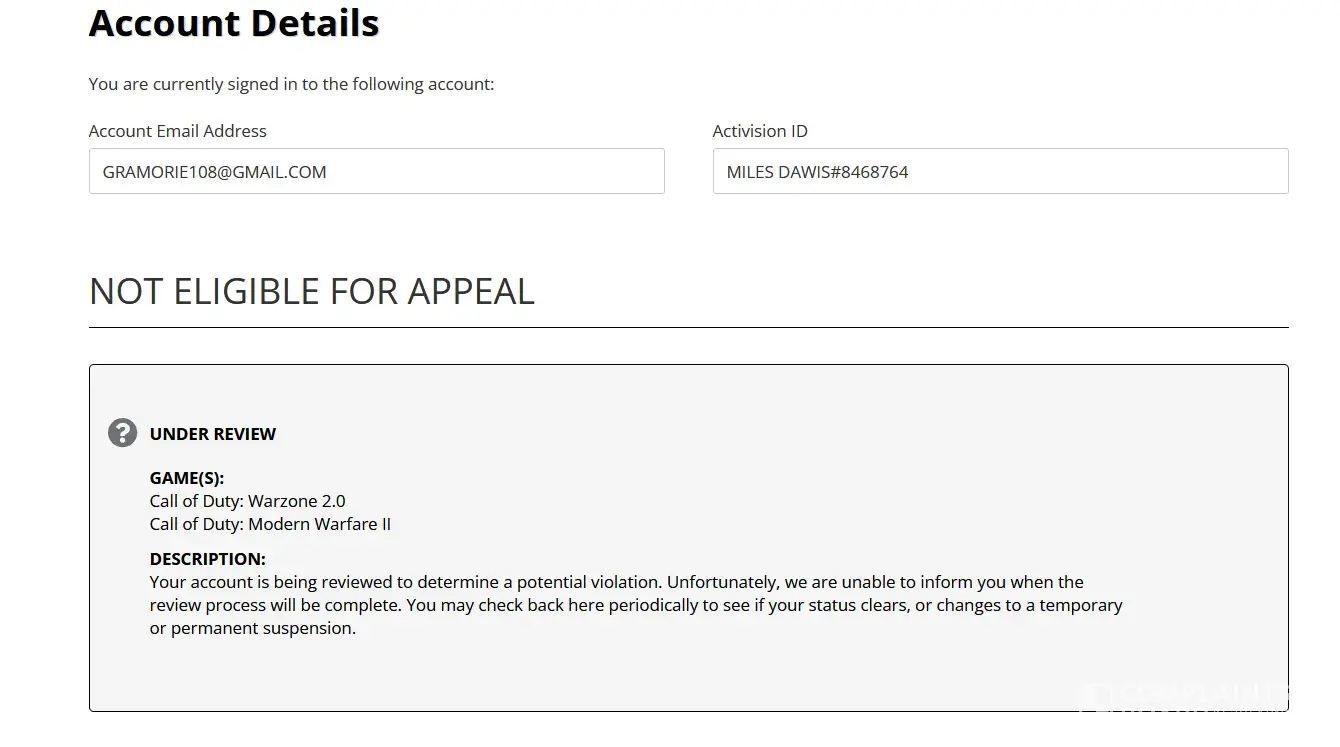Screen dimensions: 1340x747
Task: Click the email text GRAMORIE108@GMAIL.COM
Action: (x=215, y=172)
